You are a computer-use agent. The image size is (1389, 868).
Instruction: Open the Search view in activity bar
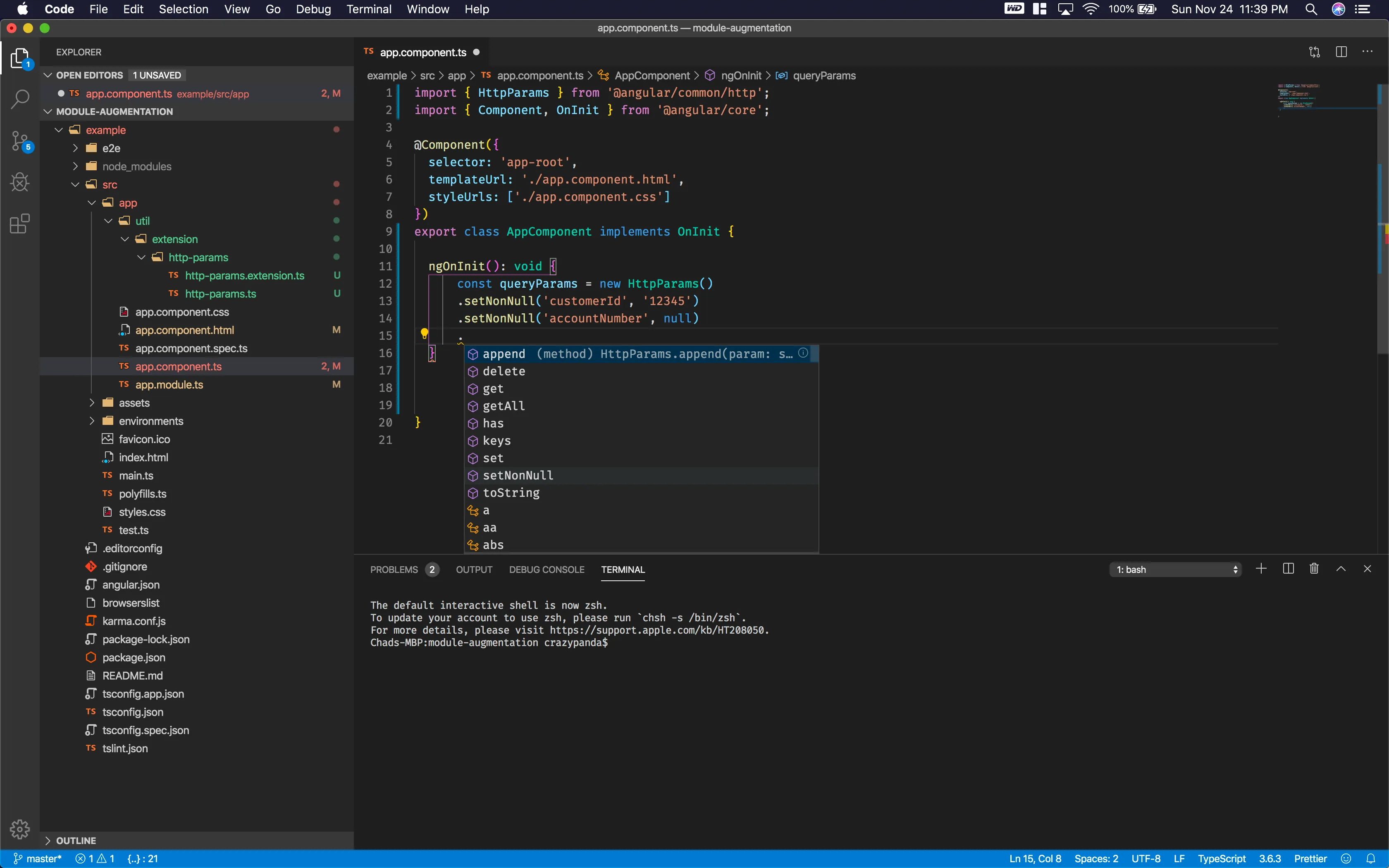(x=20, y=99)
